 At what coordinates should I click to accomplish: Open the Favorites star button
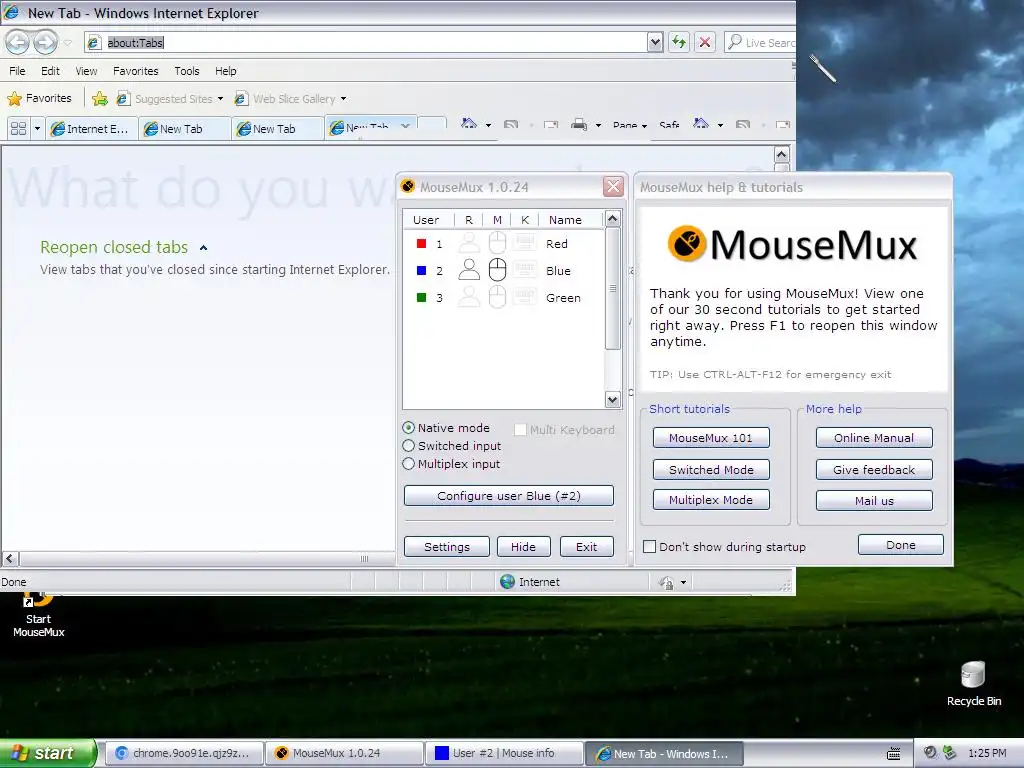pyautogui.click(x=40, y=99)
